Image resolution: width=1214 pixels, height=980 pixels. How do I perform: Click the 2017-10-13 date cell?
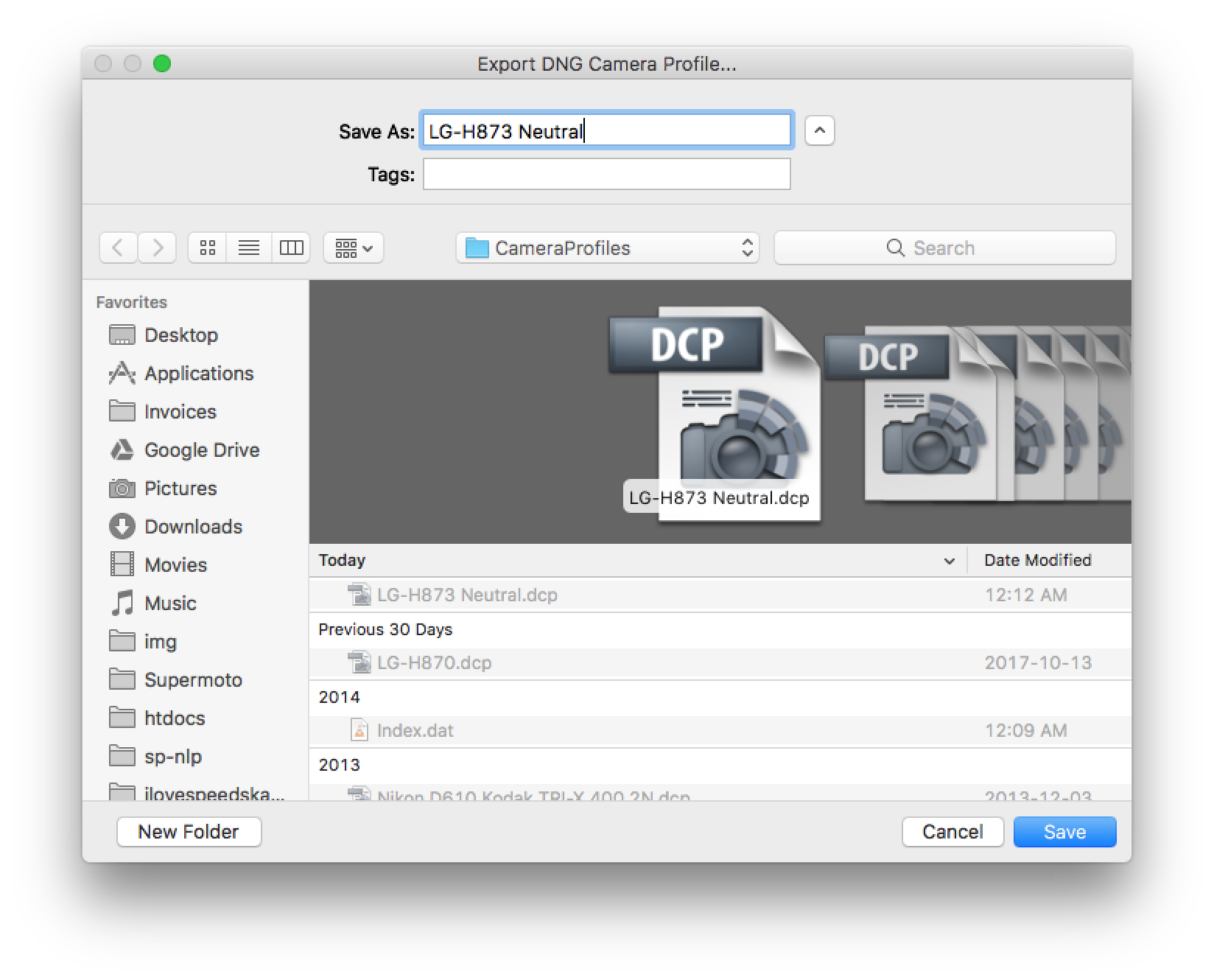[1038, 662]
